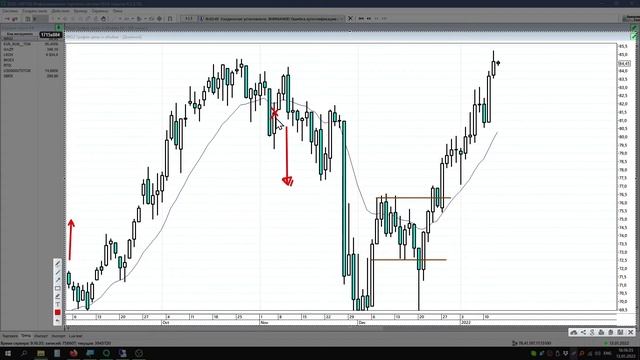
Task: Click the 84,41 current price label
Action: click(624, 63)
